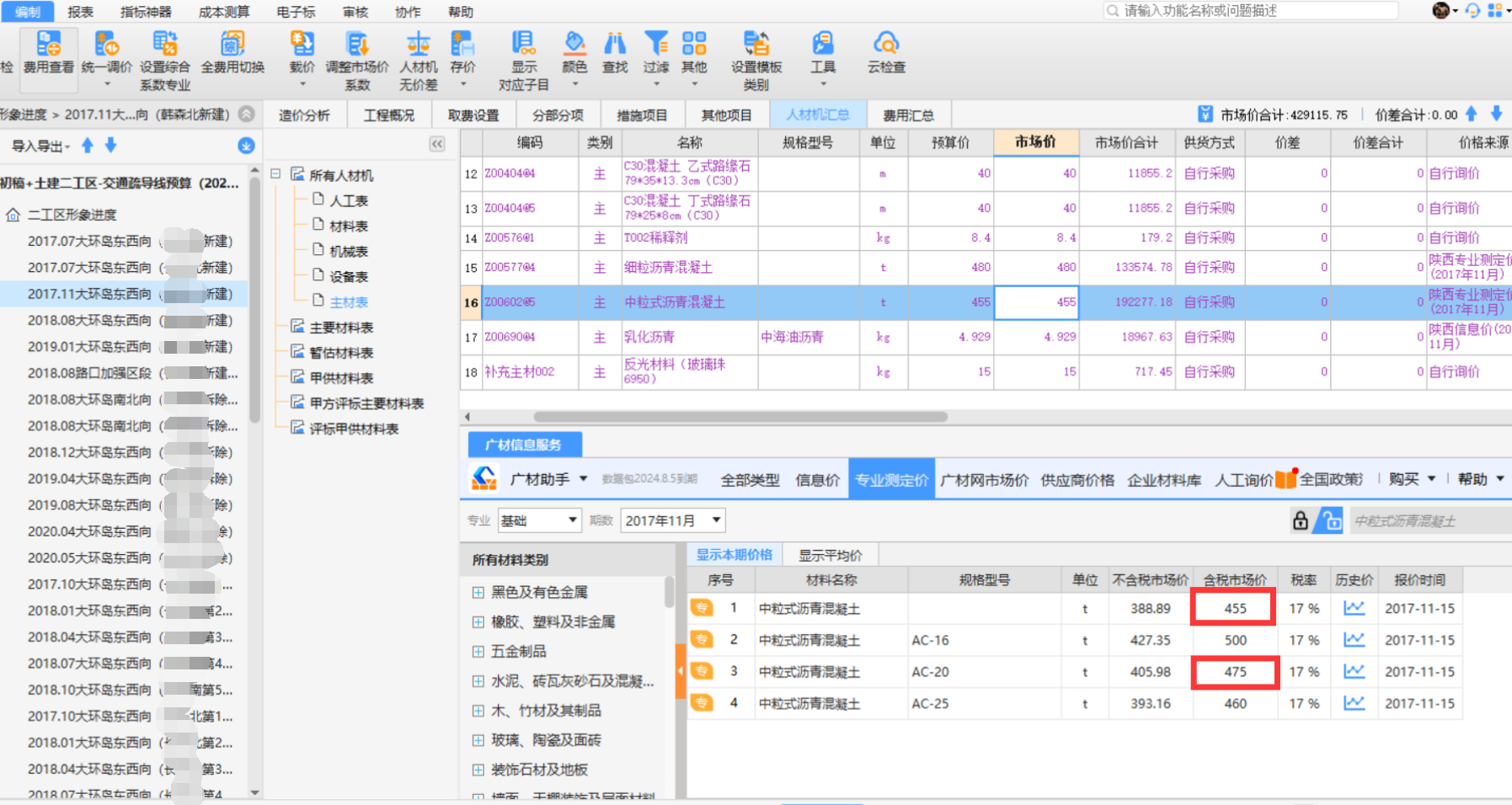Open the 专业 基础 dropdown

point(539,520)
